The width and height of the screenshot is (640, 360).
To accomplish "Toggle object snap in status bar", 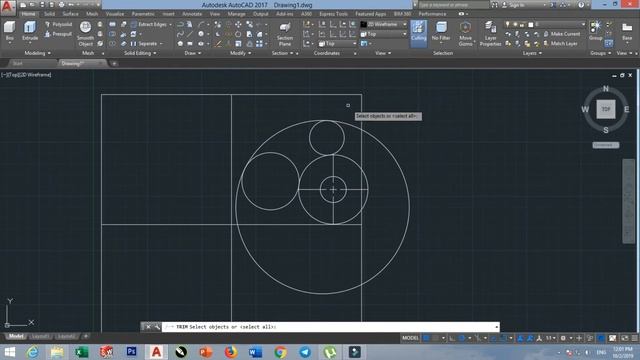I will (504, 338).
